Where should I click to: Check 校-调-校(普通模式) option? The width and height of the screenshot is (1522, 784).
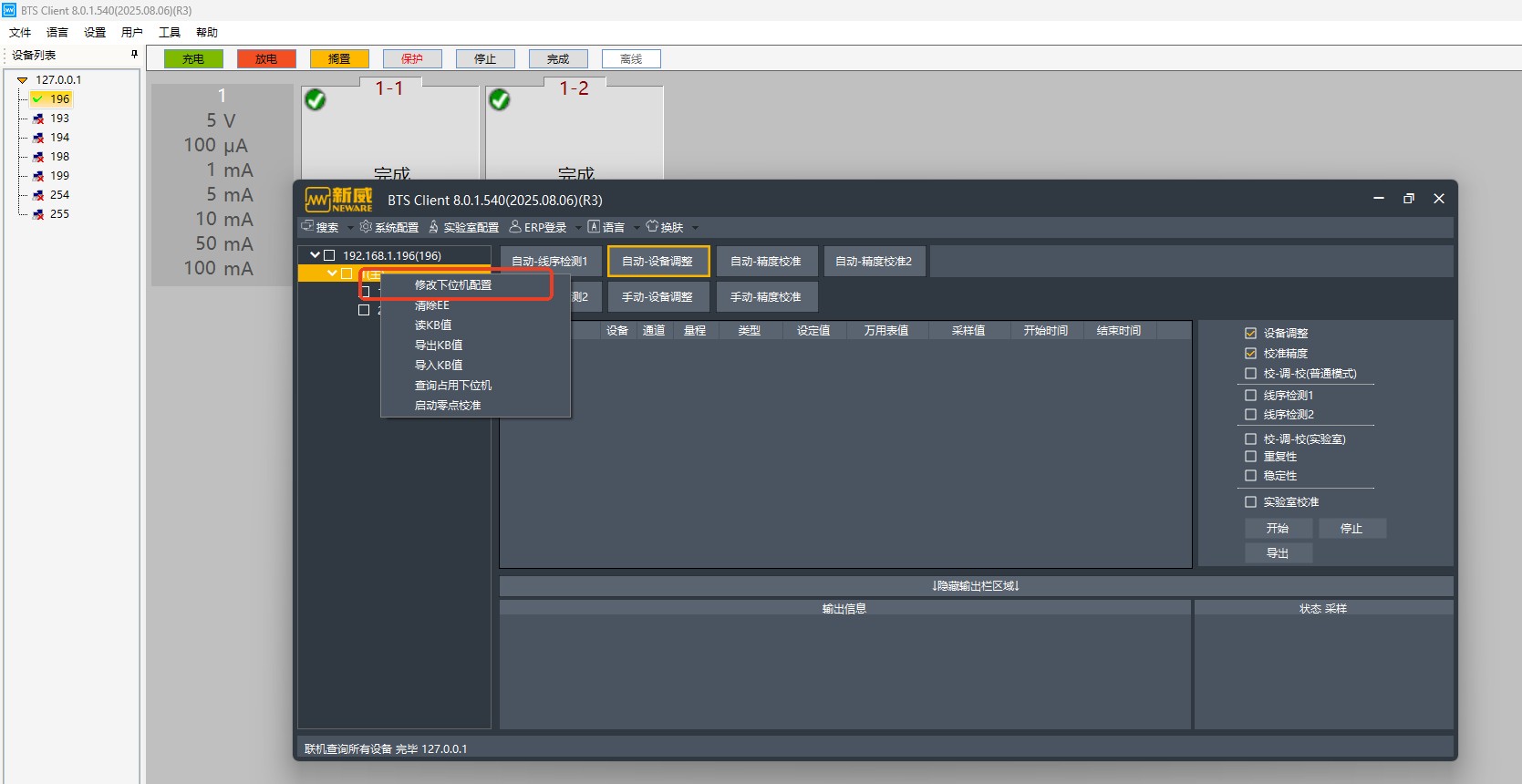click(x=1250, y=373)
